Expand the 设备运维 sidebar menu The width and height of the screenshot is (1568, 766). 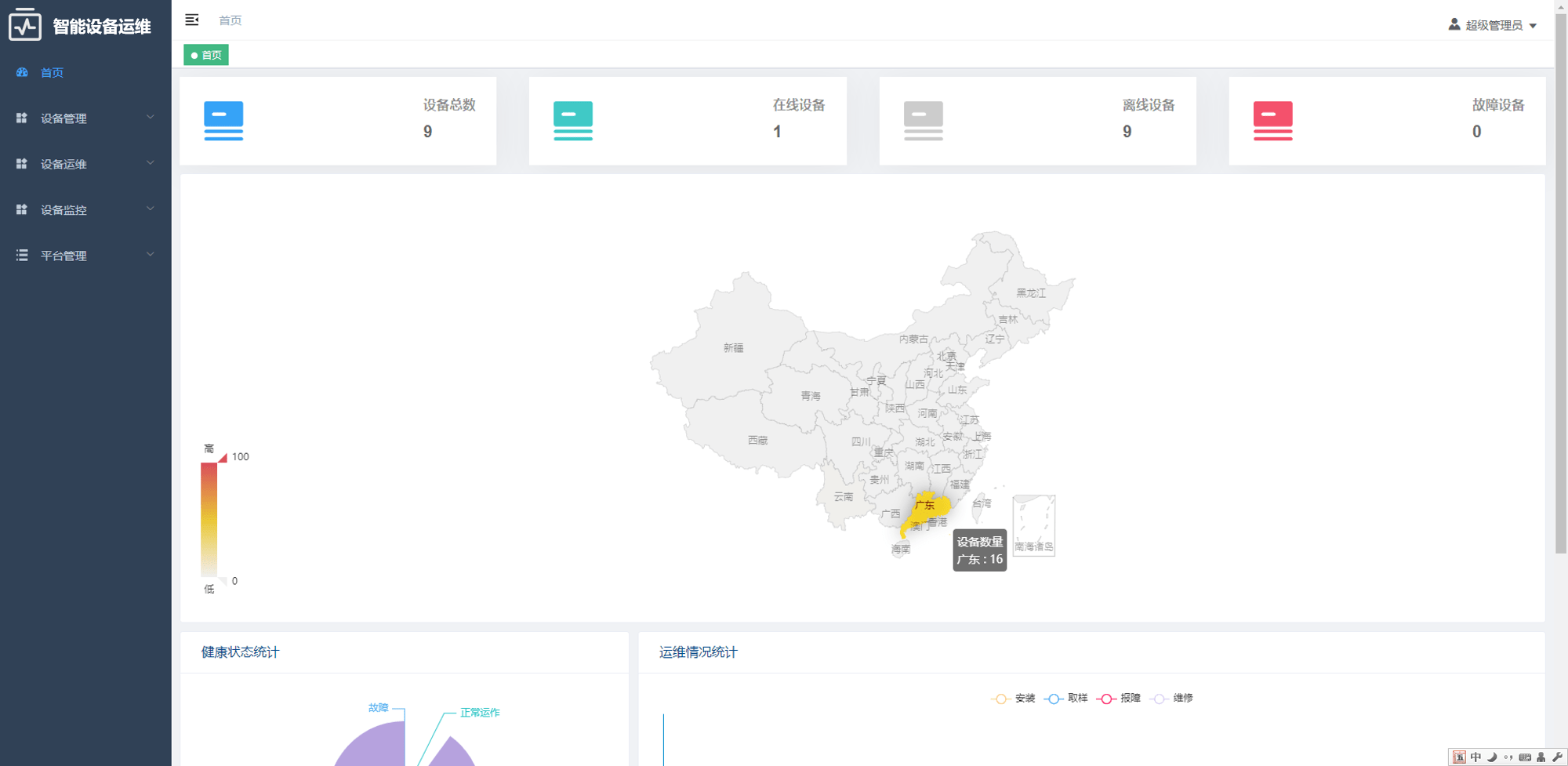[x=85, y=164]
